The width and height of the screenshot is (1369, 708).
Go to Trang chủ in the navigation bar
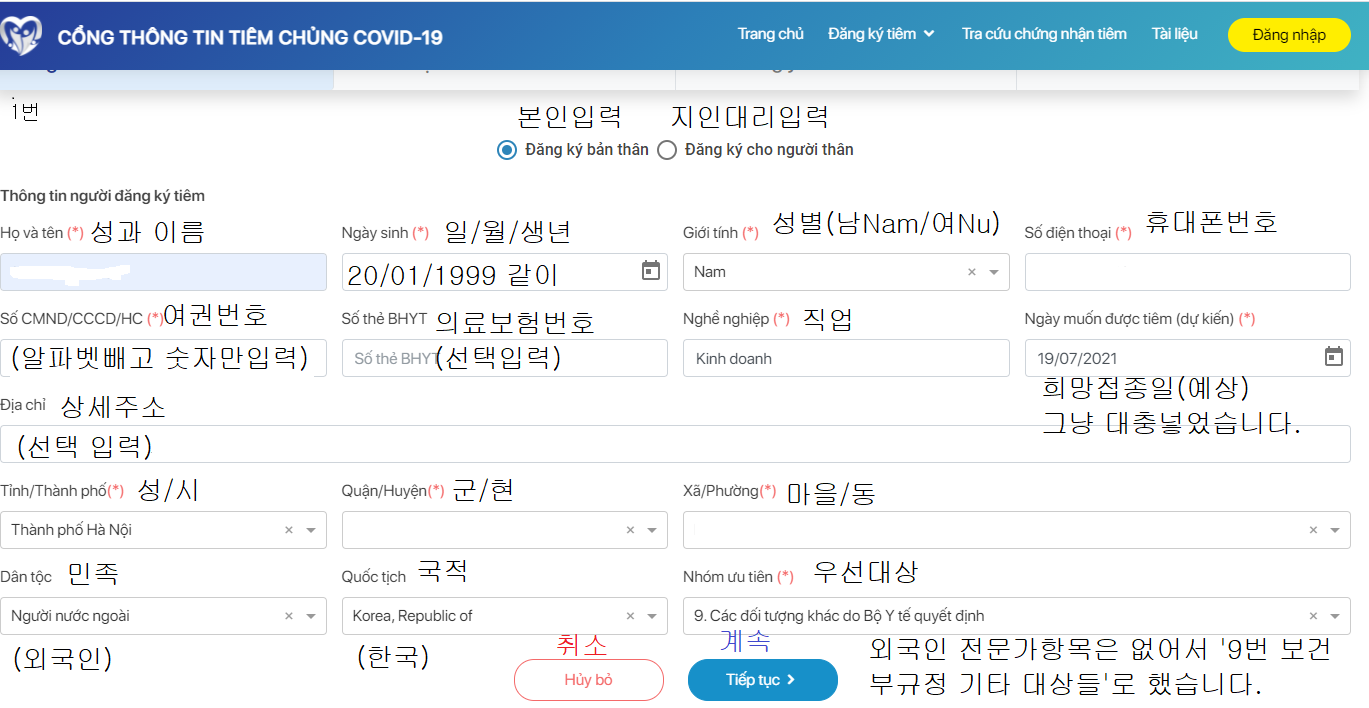(x=771, y=33)
